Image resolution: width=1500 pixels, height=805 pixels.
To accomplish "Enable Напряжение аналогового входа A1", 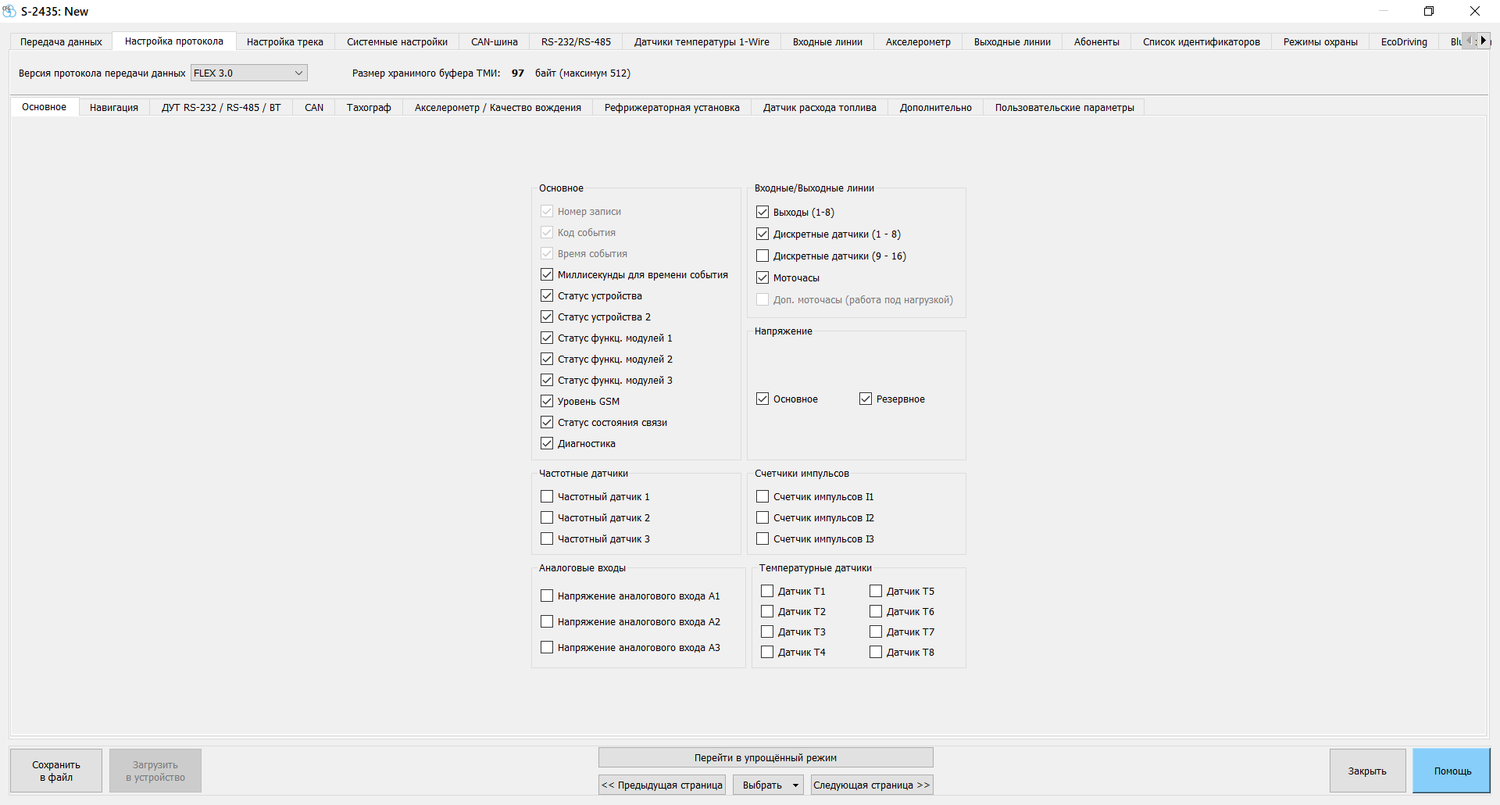I will click(546, 596).
